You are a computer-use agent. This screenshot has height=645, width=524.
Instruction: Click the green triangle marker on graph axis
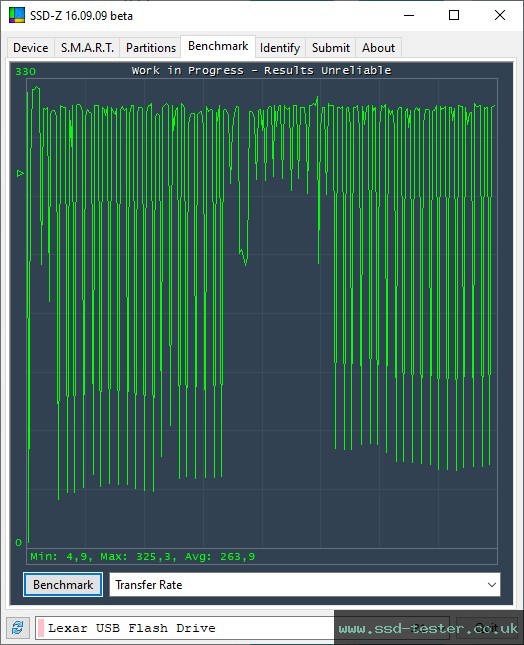(20, 173)
